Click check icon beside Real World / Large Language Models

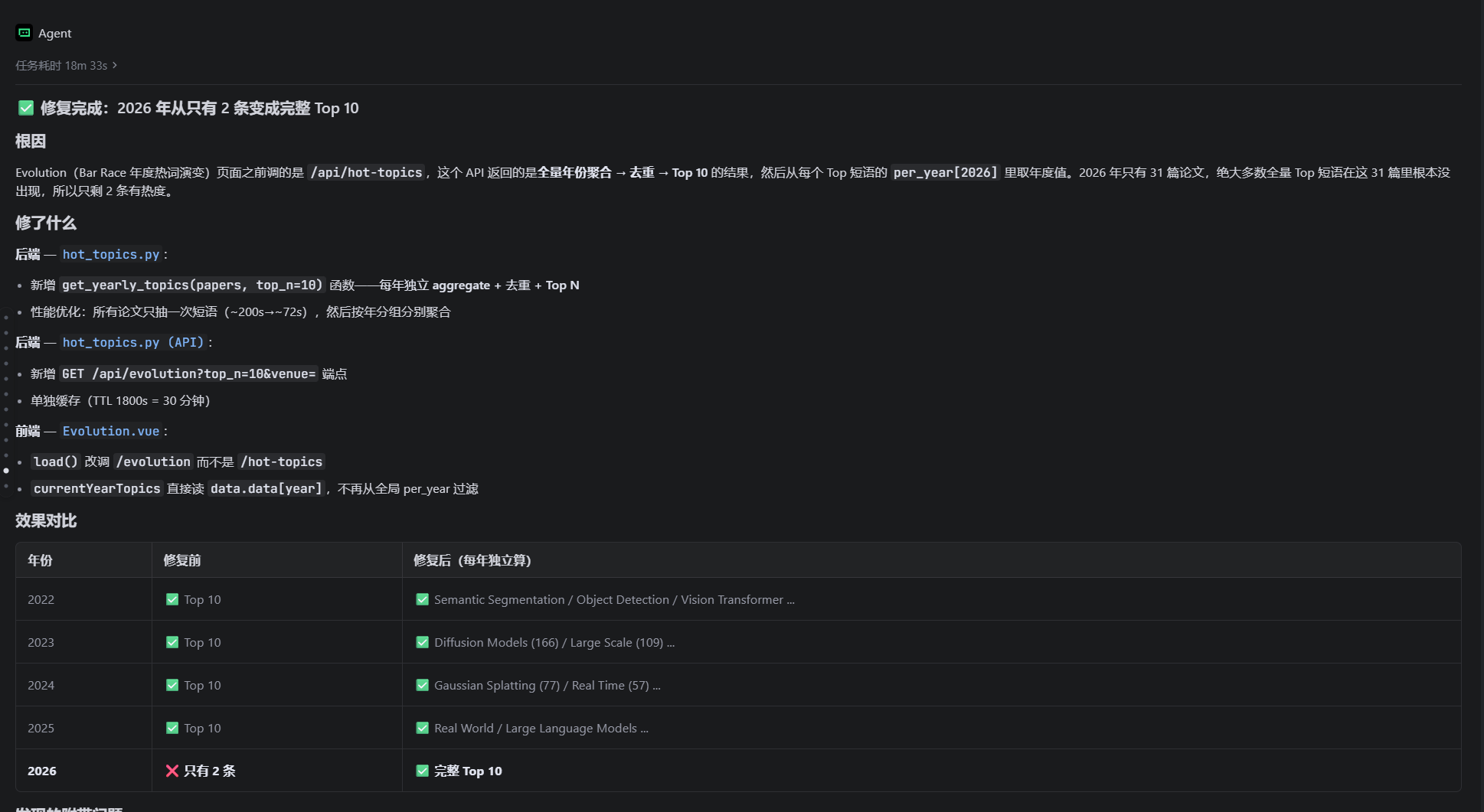422,728
